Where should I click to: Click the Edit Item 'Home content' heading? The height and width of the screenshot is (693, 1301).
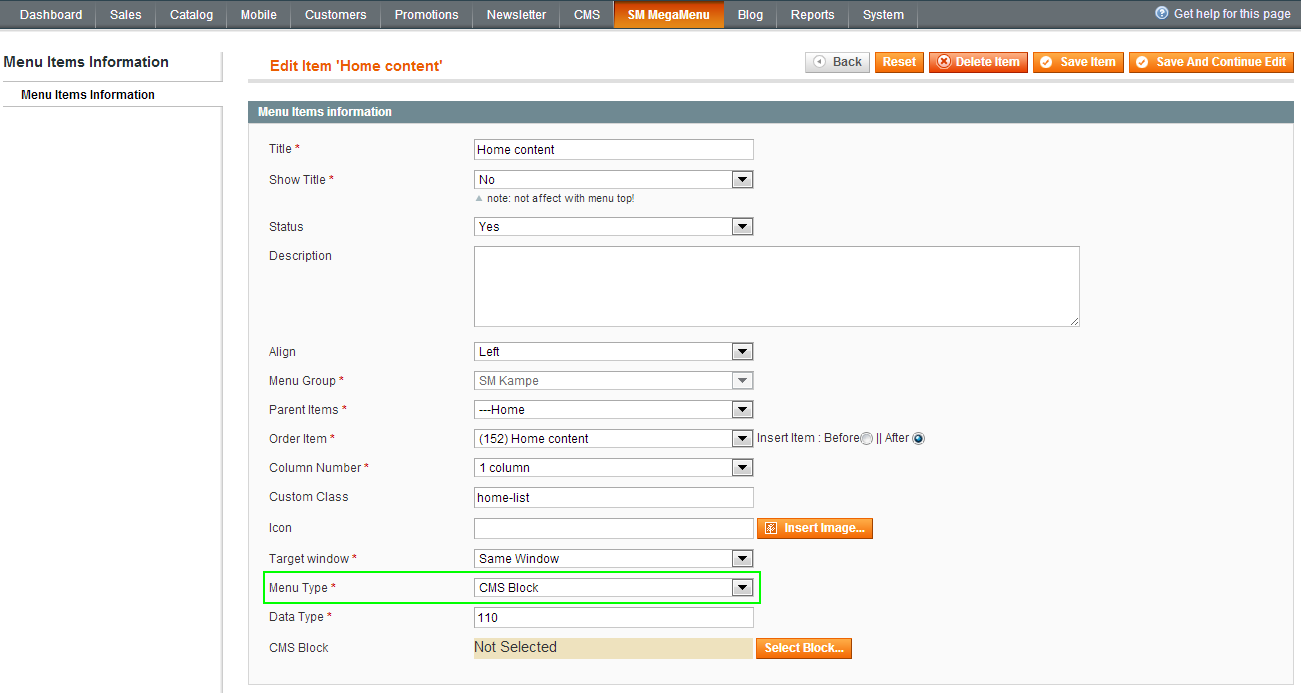(356, 65)
